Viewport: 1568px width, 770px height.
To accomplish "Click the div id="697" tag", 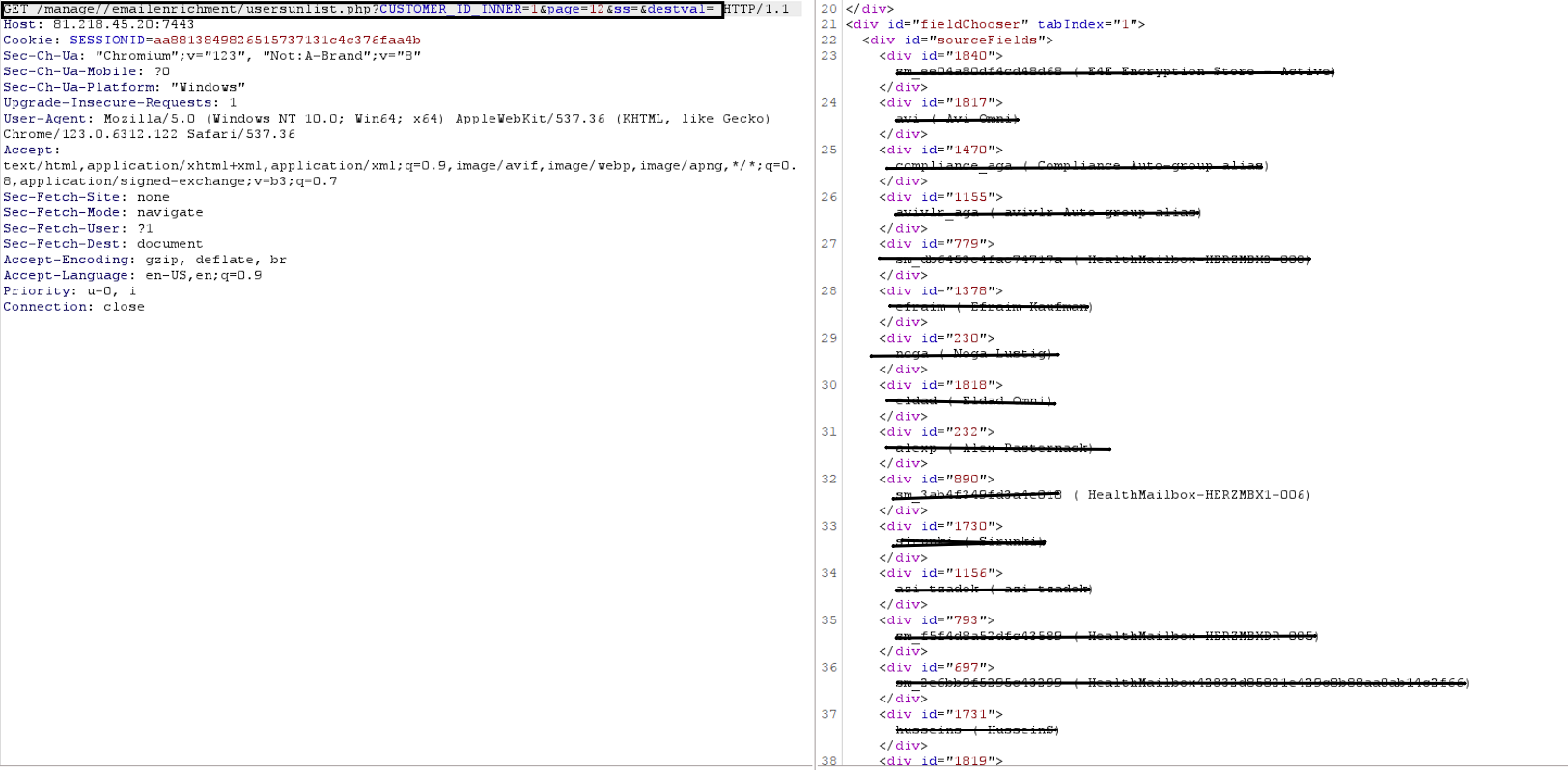I will point(937,667).
